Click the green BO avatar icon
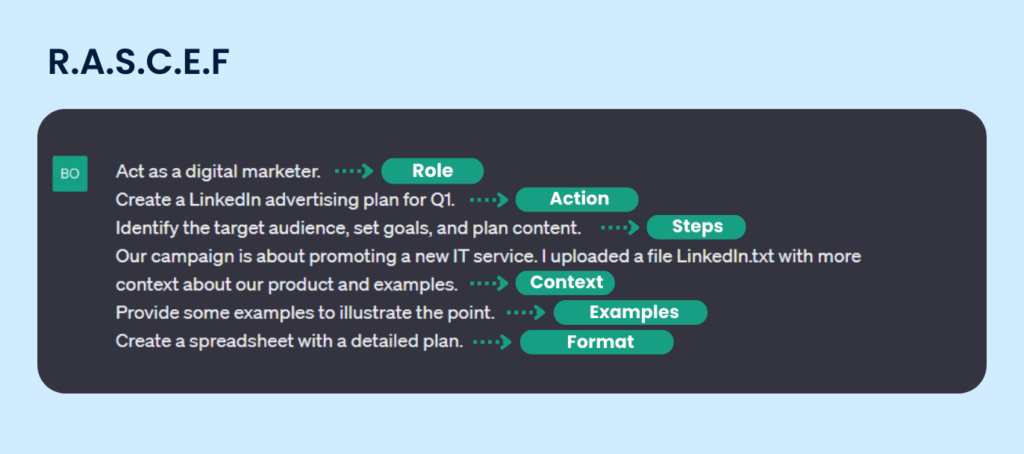 (x=70, y=173)
